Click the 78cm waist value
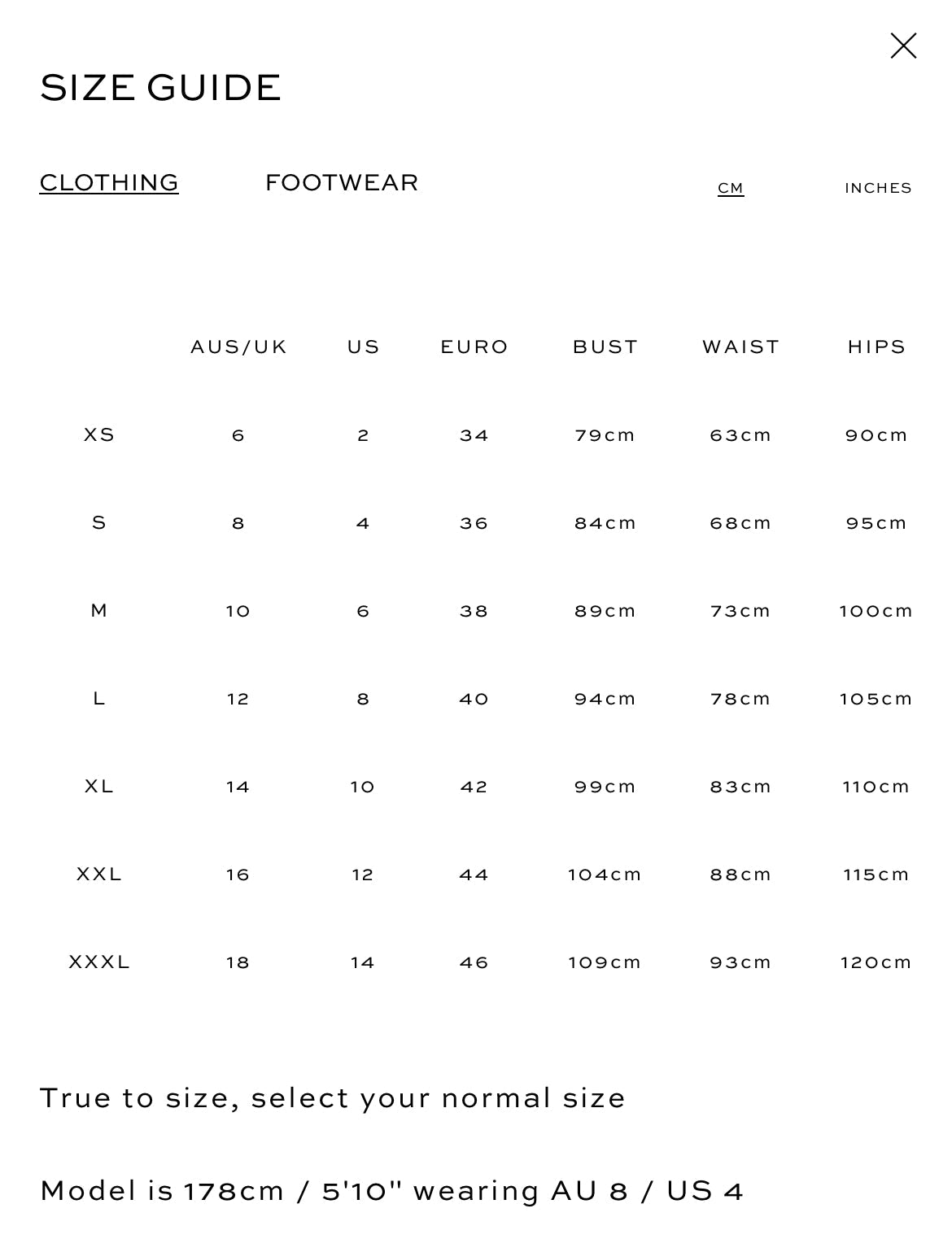952x1252 pixels. [740, 699]
